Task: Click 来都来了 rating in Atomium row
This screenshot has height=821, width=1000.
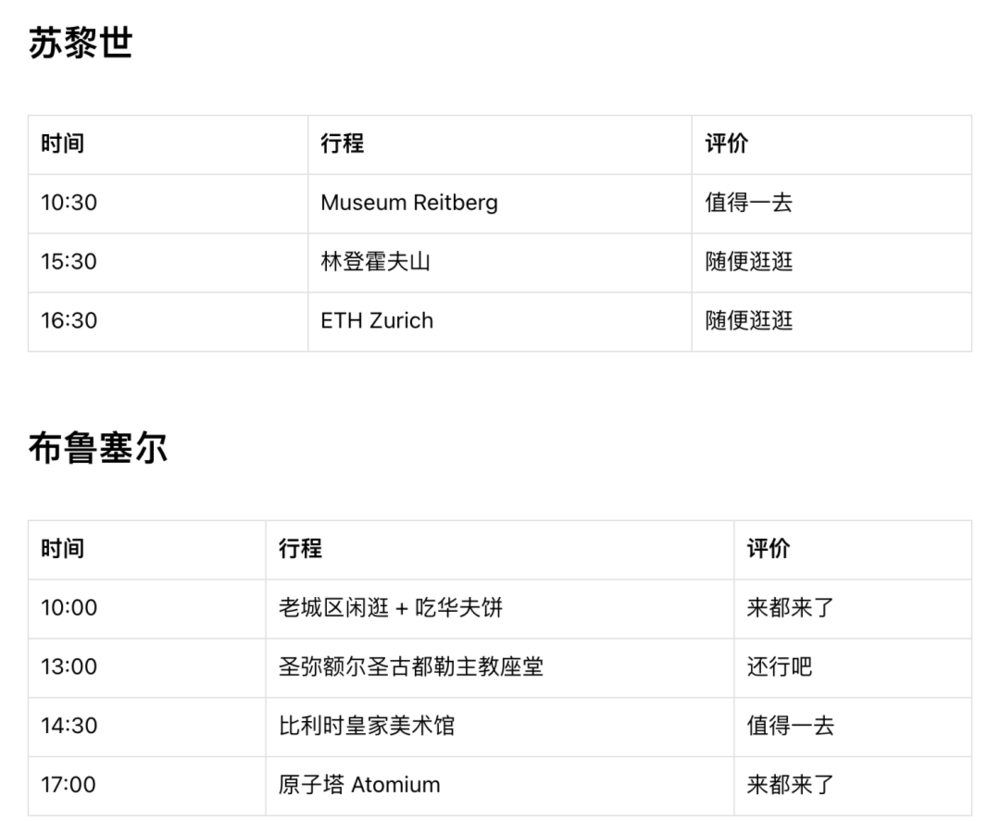Action: point(790,785)
